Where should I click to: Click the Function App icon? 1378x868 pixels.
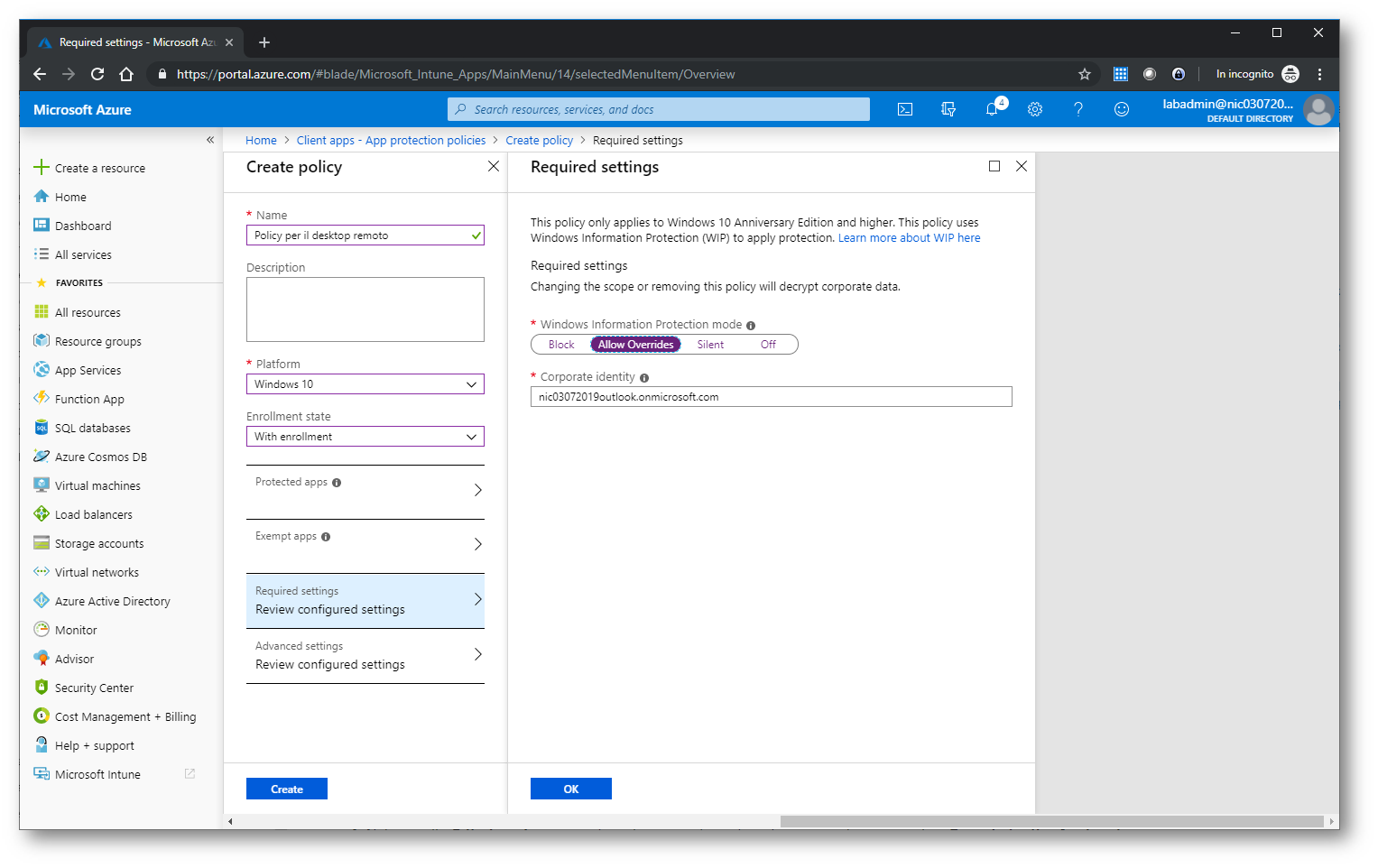coord(42,398)
